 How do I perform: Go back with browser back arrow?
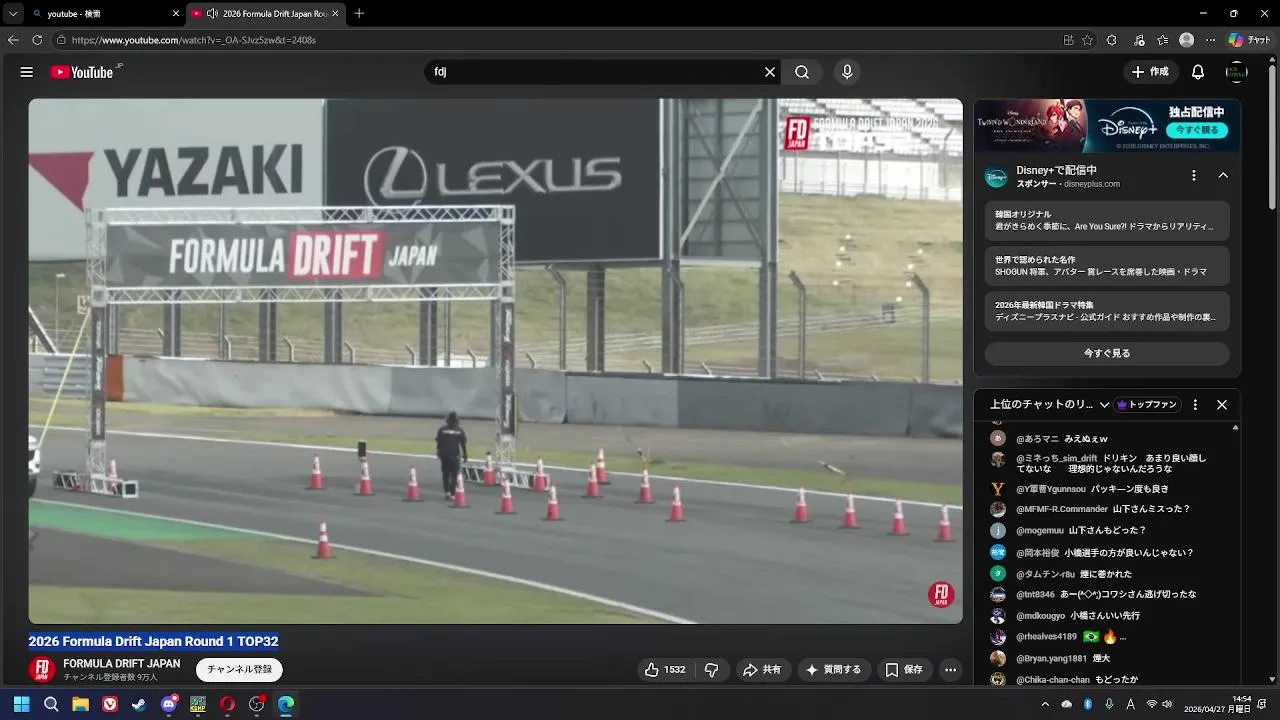[x=13, y=40]
